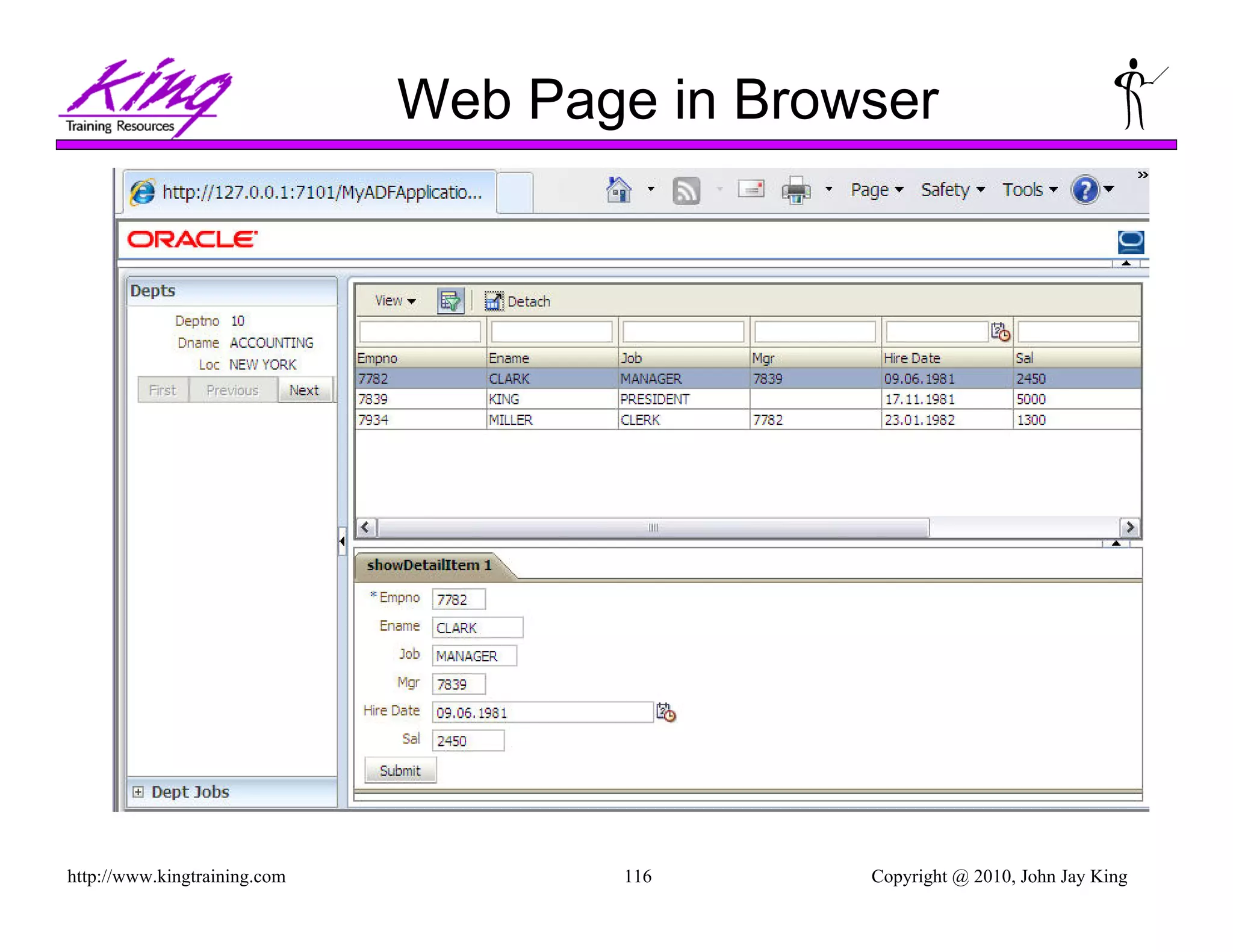Open the View dropdown menu
1233x952 pixels.
coord(395,301)
